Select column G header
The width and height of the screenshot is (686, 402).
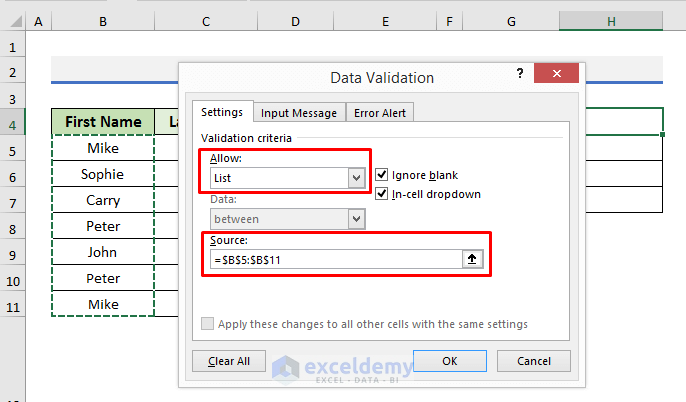click(x=510, y=21)
